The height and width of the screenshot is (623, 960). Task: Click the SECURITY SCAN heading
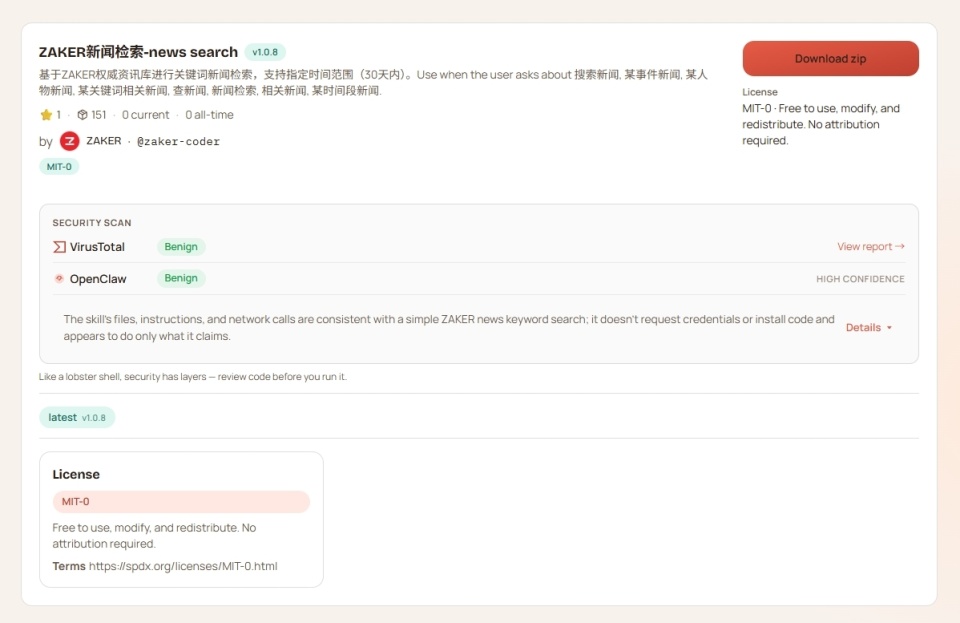coord(92,223)
